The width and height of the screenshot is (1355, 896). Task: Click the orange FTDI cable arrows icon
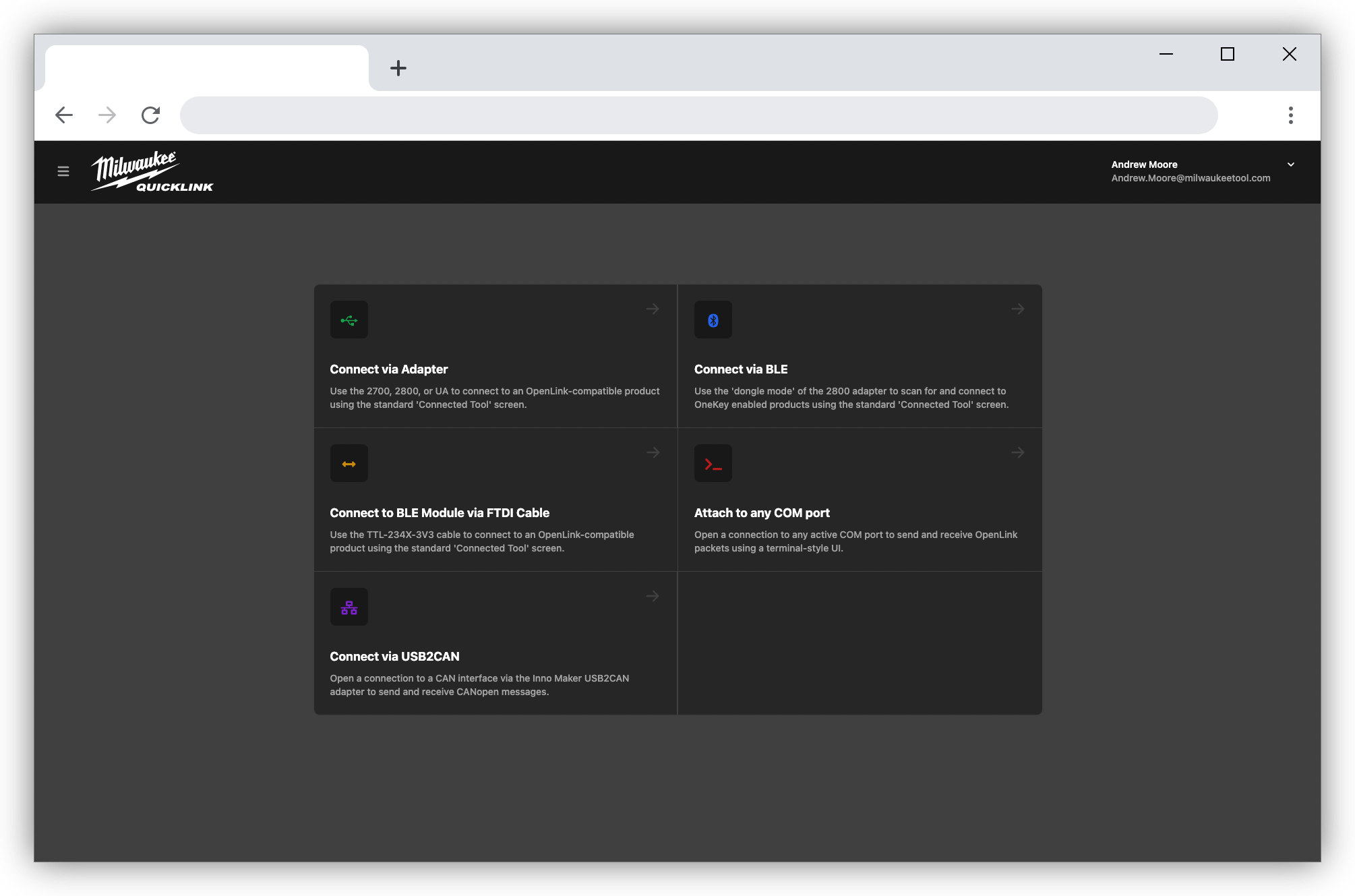tap(349, 463)
